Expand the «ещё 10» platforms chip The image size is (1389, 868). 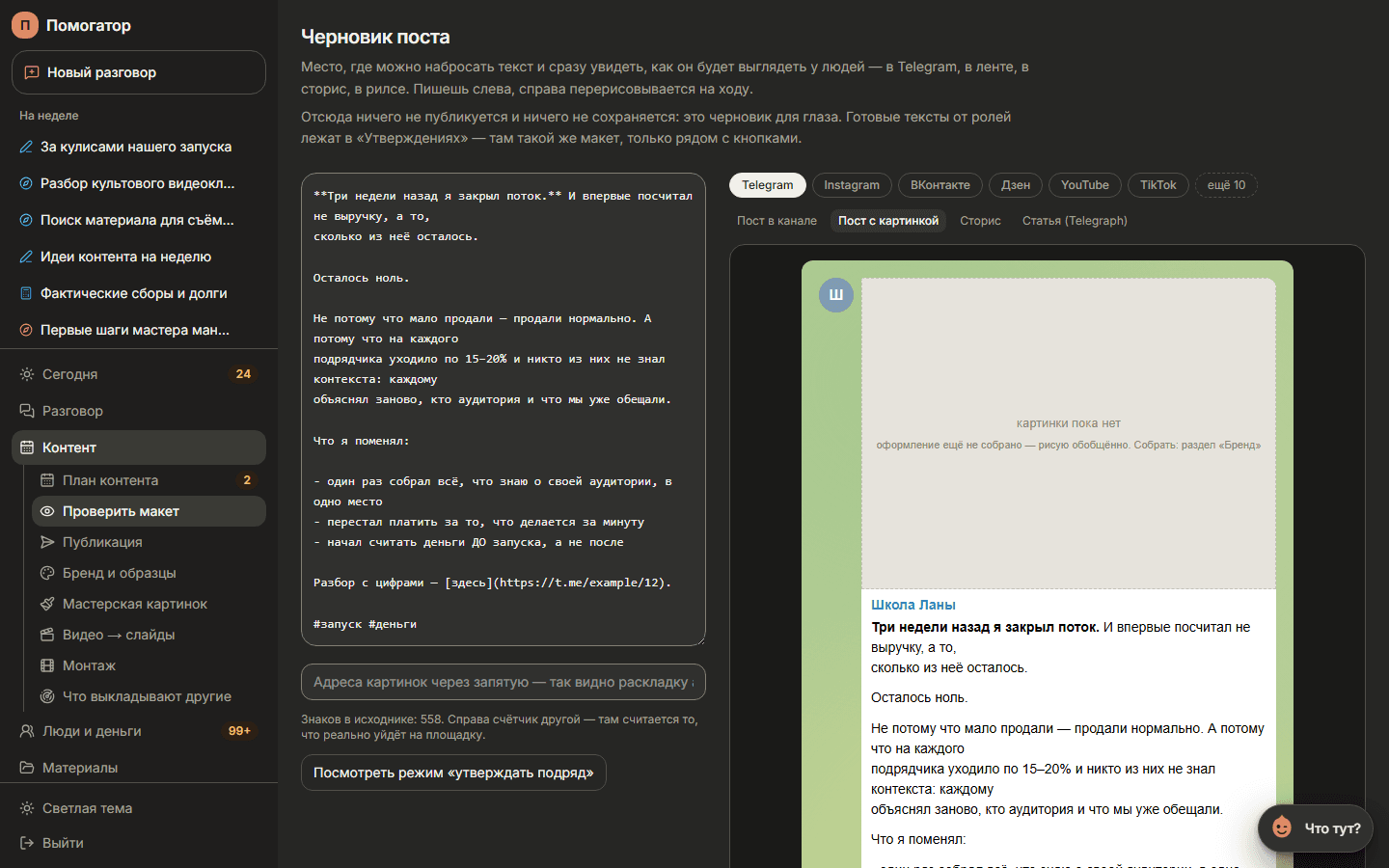point(1226,185)
